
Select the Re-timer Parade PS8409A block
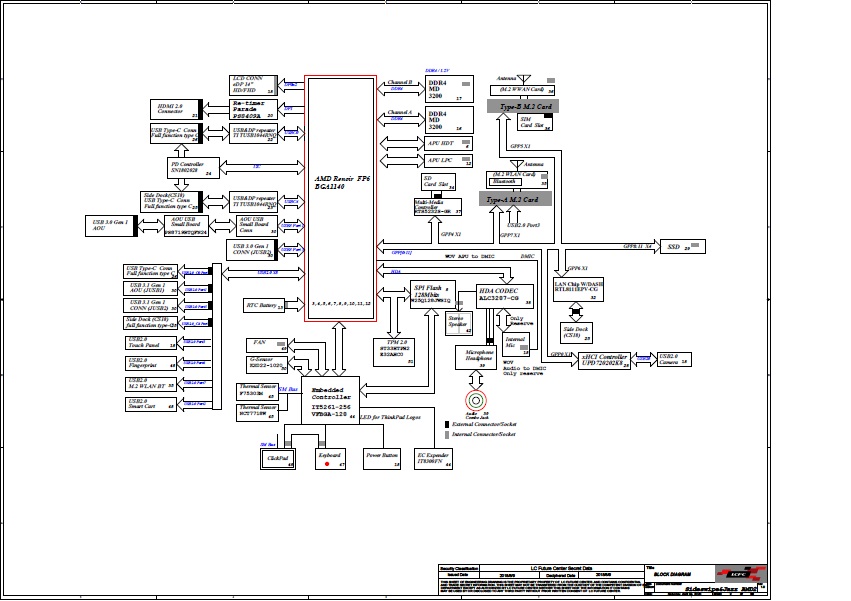coord(253,109)
